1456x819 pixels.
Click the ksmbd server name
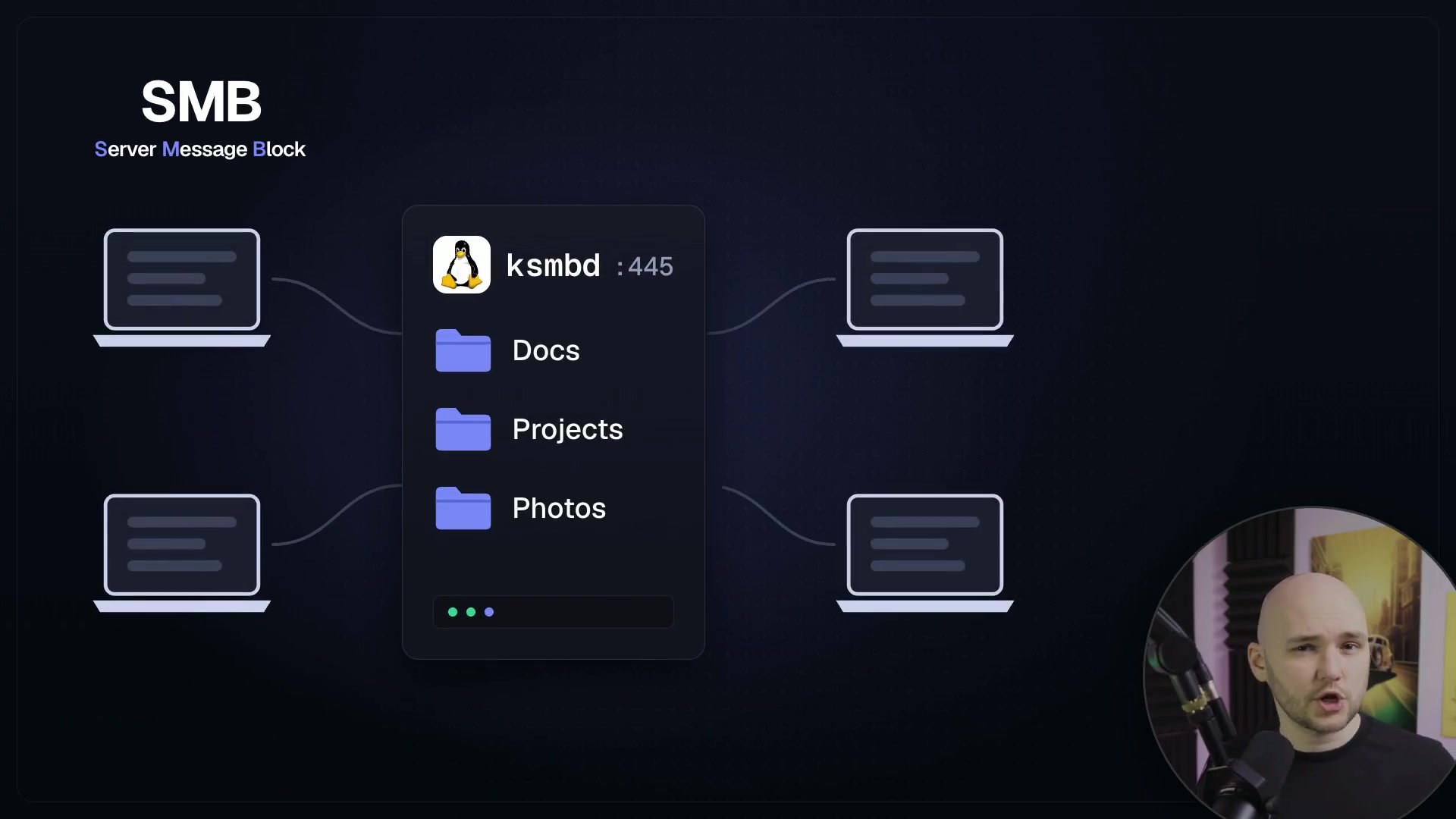click(553, 266)
